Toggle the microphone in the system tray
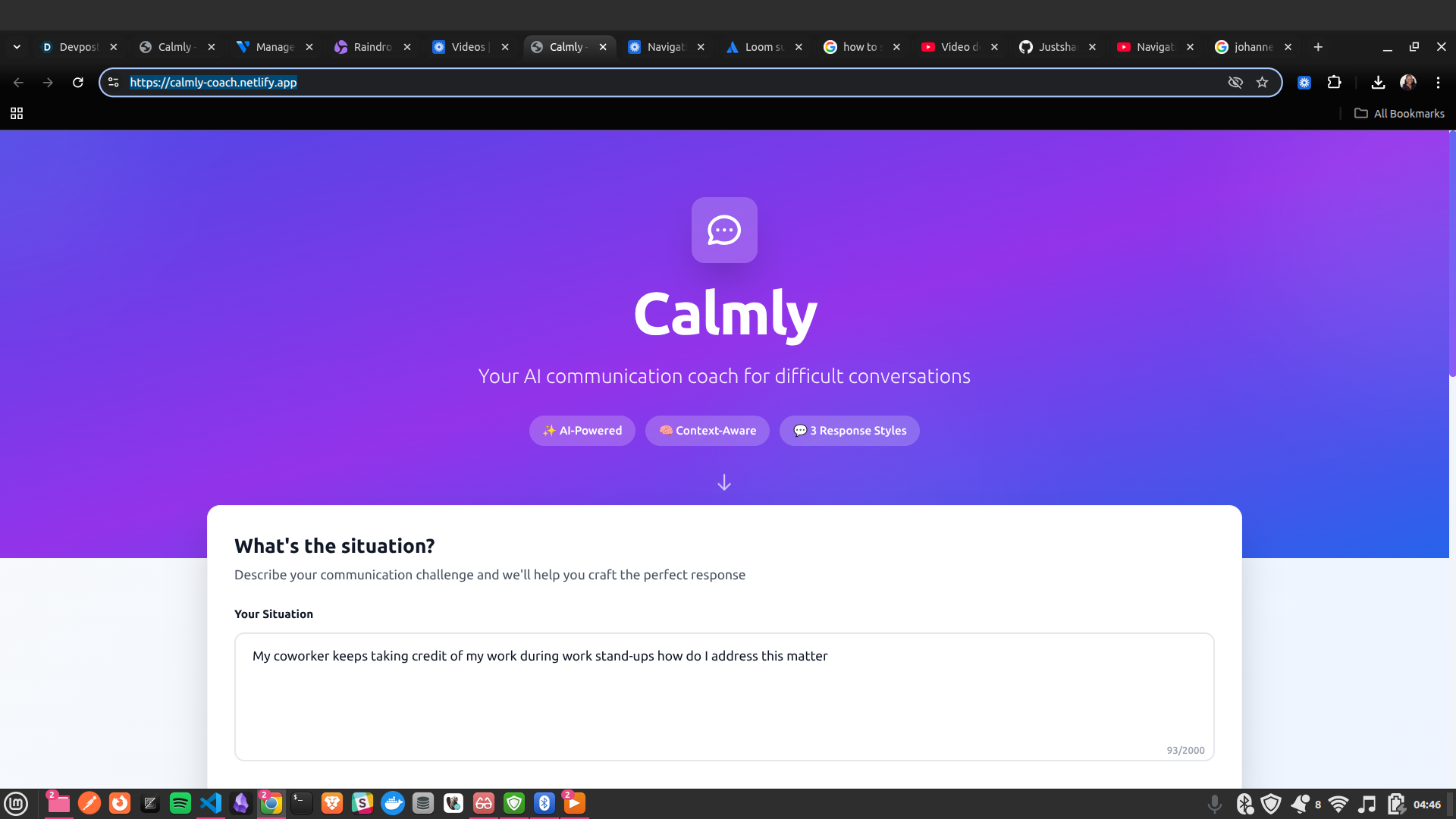This screenshot has height=819, width=1456. pos(1214,804)
